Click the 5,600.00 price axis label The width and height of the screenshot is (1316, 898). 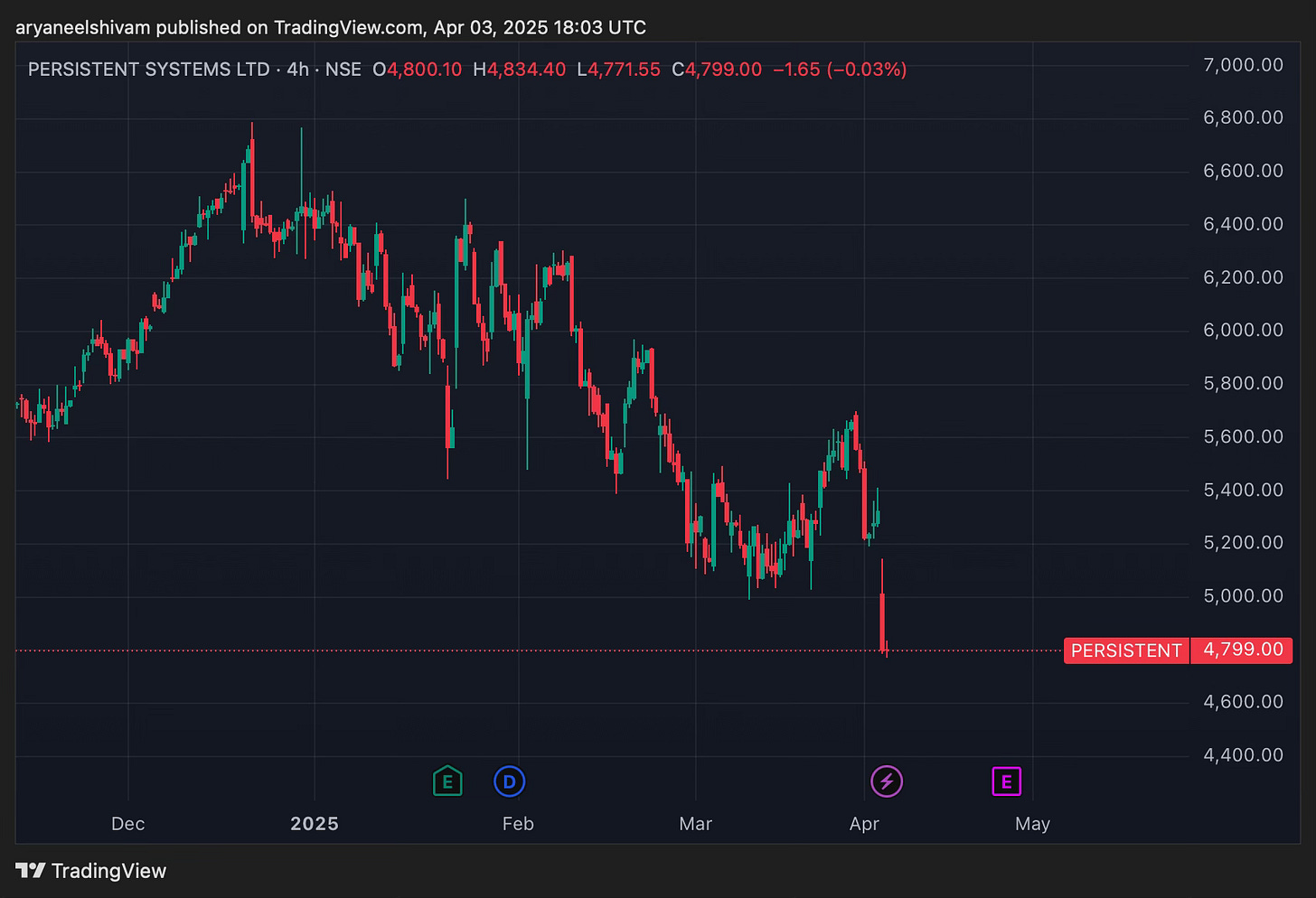click(x=1243, y=436)
